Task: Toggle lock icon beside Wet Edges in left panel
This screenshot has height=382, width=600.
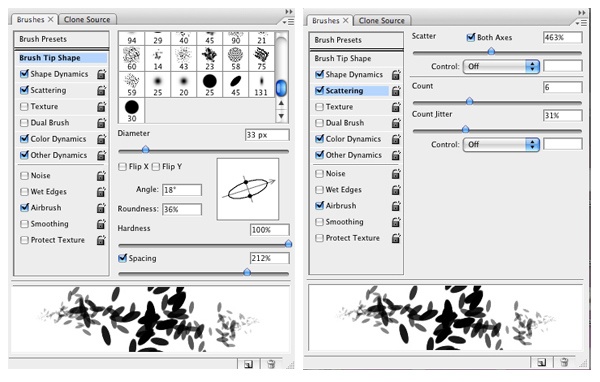Action: [101, 192]
